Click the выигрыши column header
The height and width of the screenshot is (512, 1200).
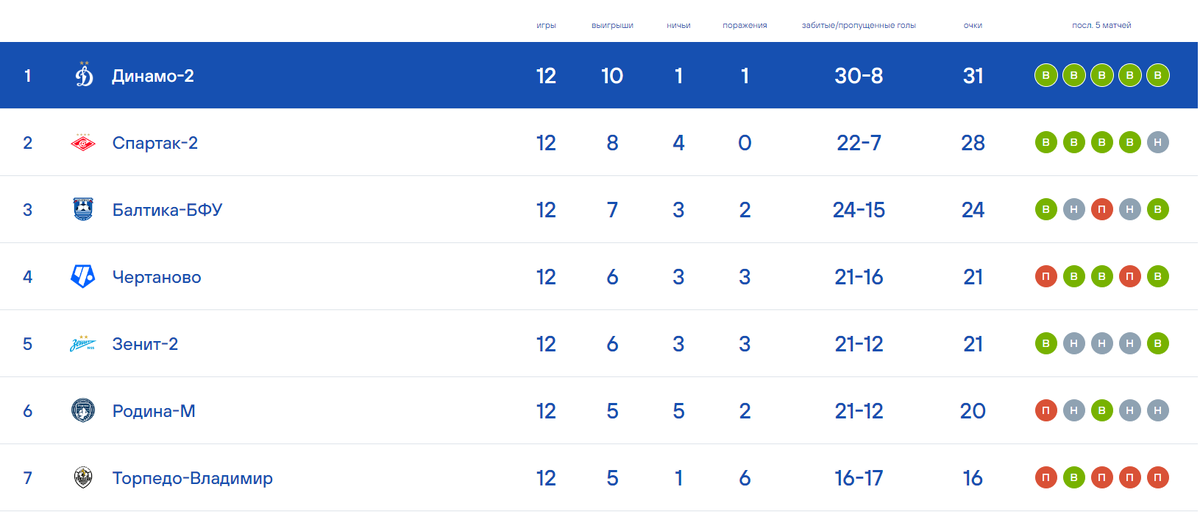tap(612, 25)
